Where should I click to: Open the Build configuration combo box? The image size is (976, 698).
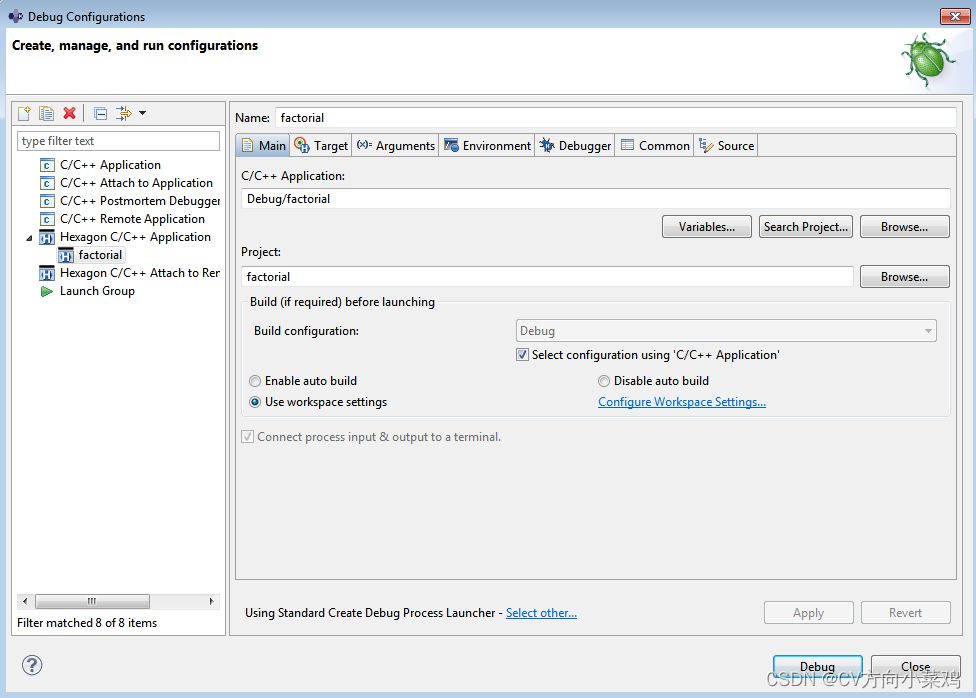point(726,331)
